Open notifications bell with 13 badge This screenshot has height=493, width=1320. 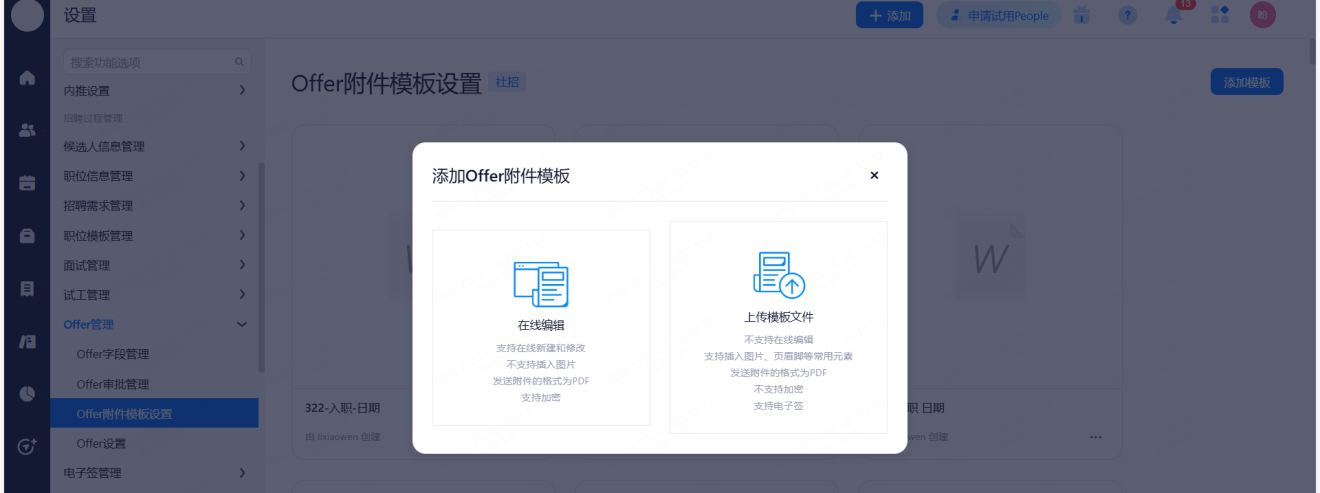pos(1175,15)
